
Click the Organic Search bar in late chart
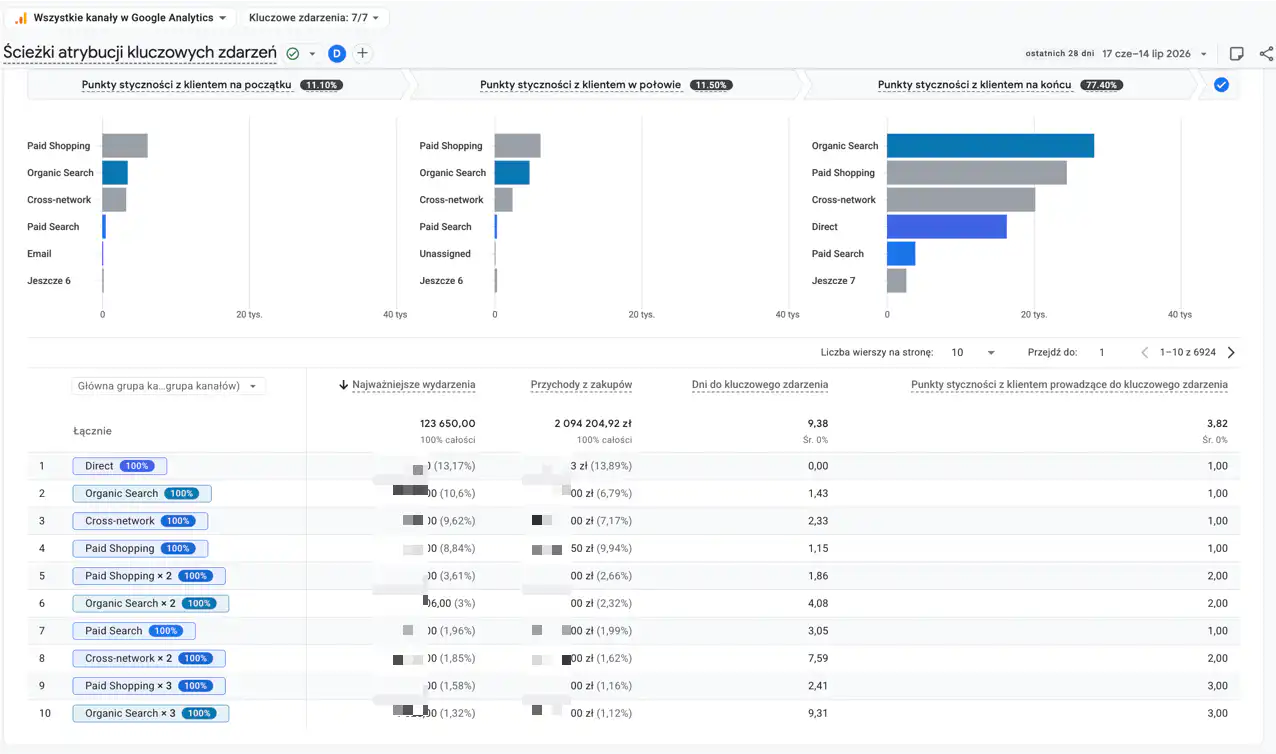coord(990,146)
